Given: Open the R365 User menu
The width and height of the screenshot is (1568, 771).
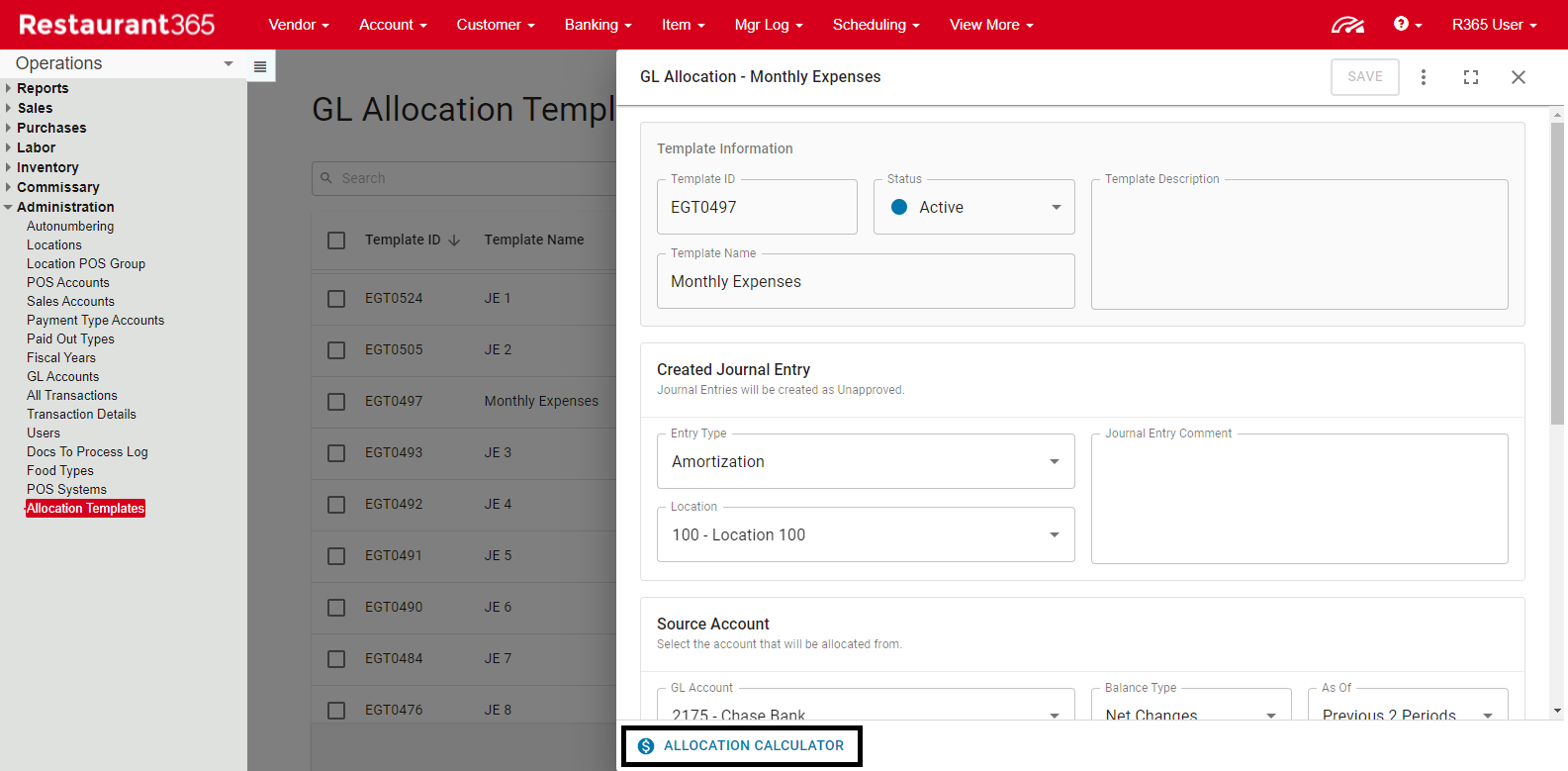Looking at the screenshot, I should point(1494,25).
